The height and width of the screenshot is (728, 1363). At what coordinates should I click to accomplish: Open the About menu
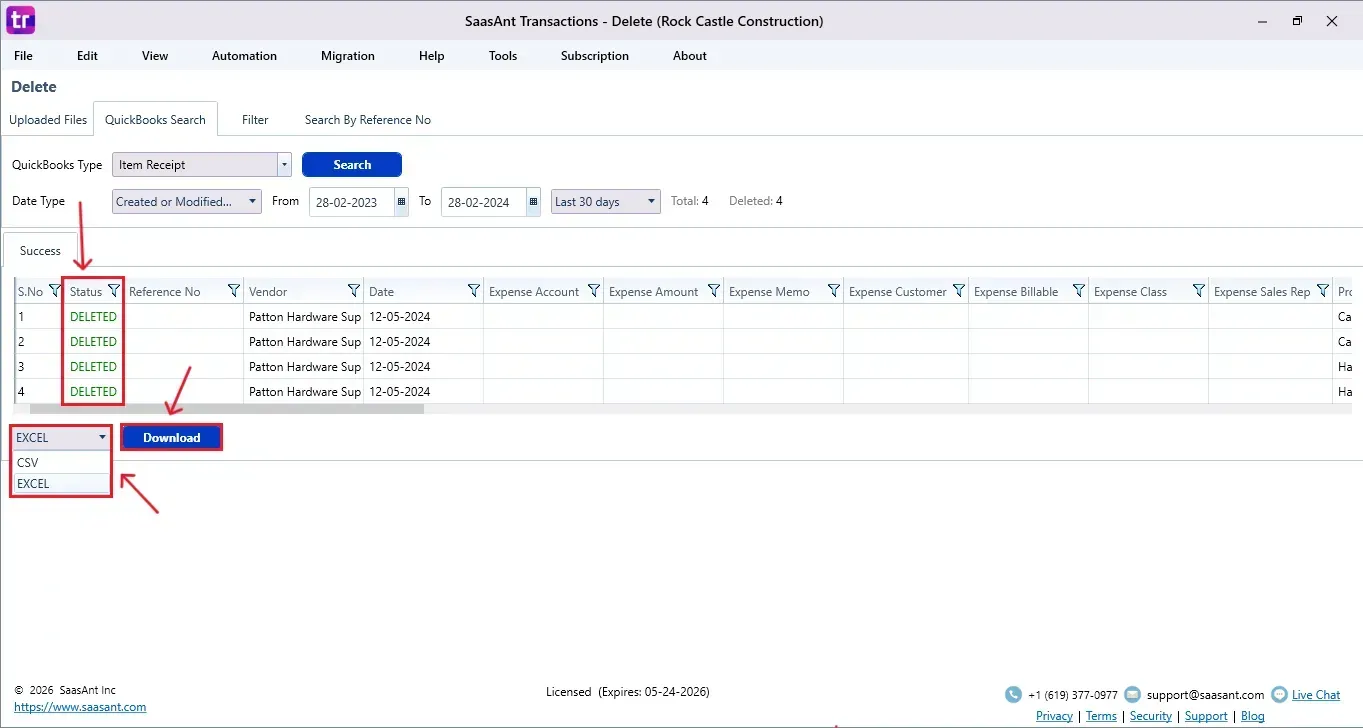coord(690,56)
